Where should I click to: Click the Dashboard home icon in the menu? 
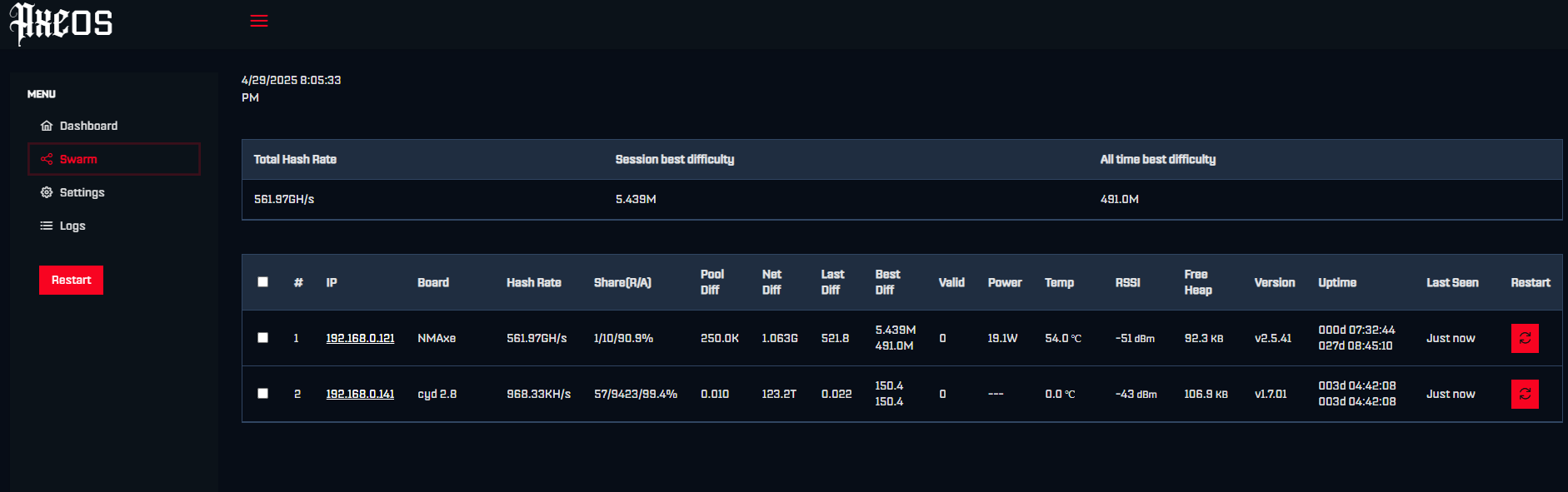point(47,126)
